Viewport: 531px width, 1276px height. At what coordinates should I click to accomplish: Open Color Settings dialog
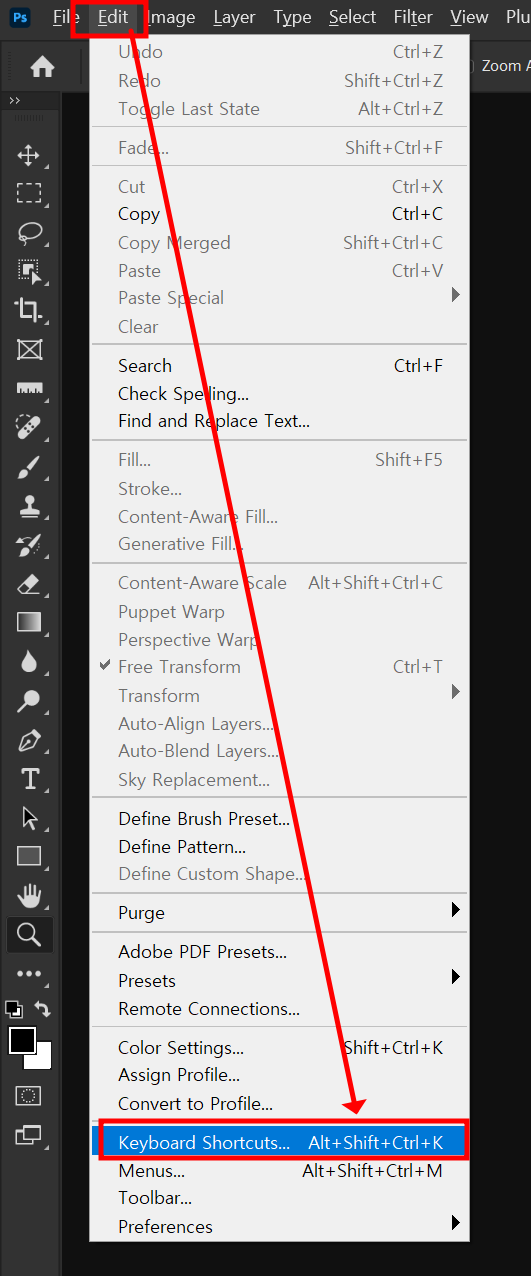280,1048
